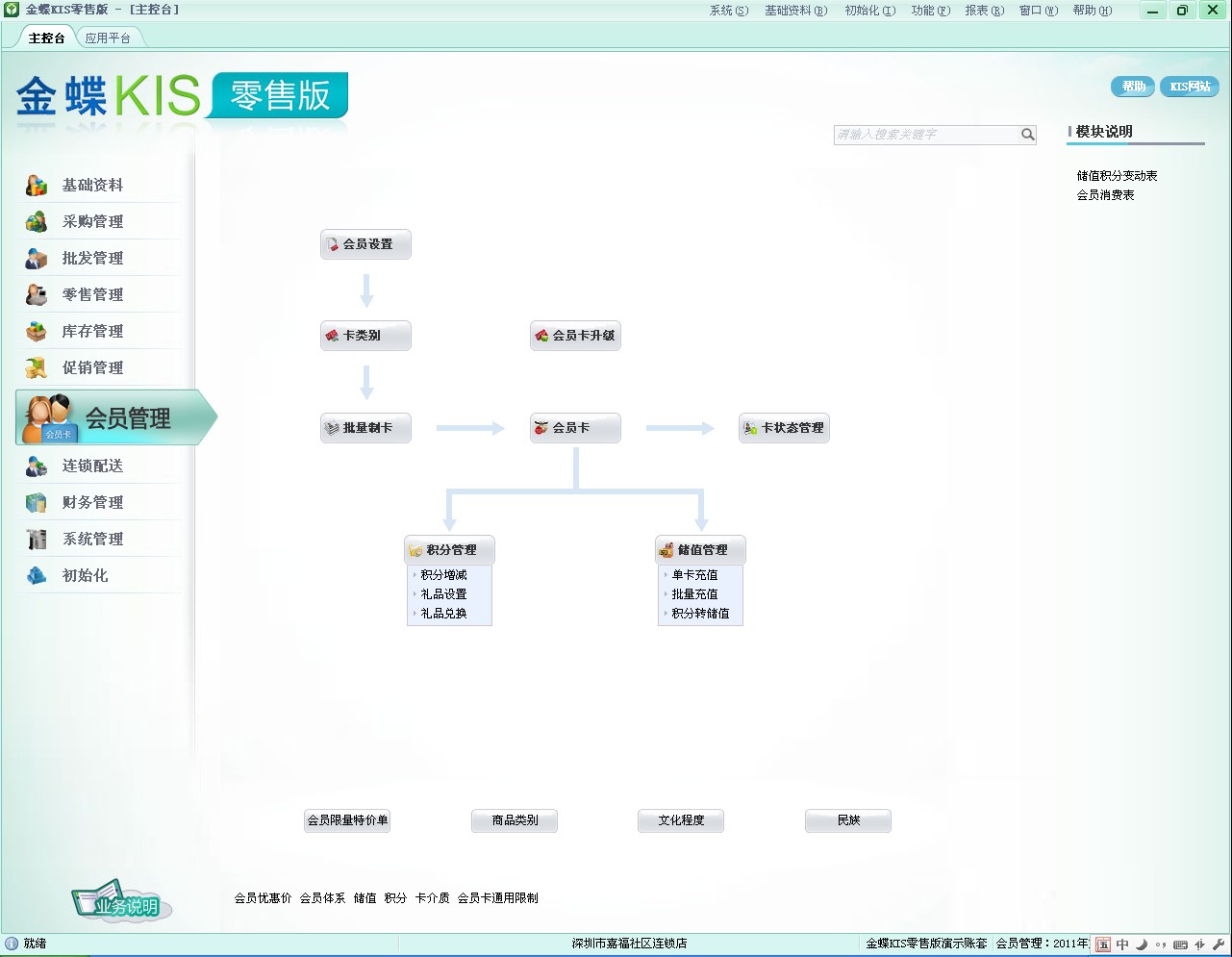Open 单卡充值 sub-item

(x=694, y=575)
